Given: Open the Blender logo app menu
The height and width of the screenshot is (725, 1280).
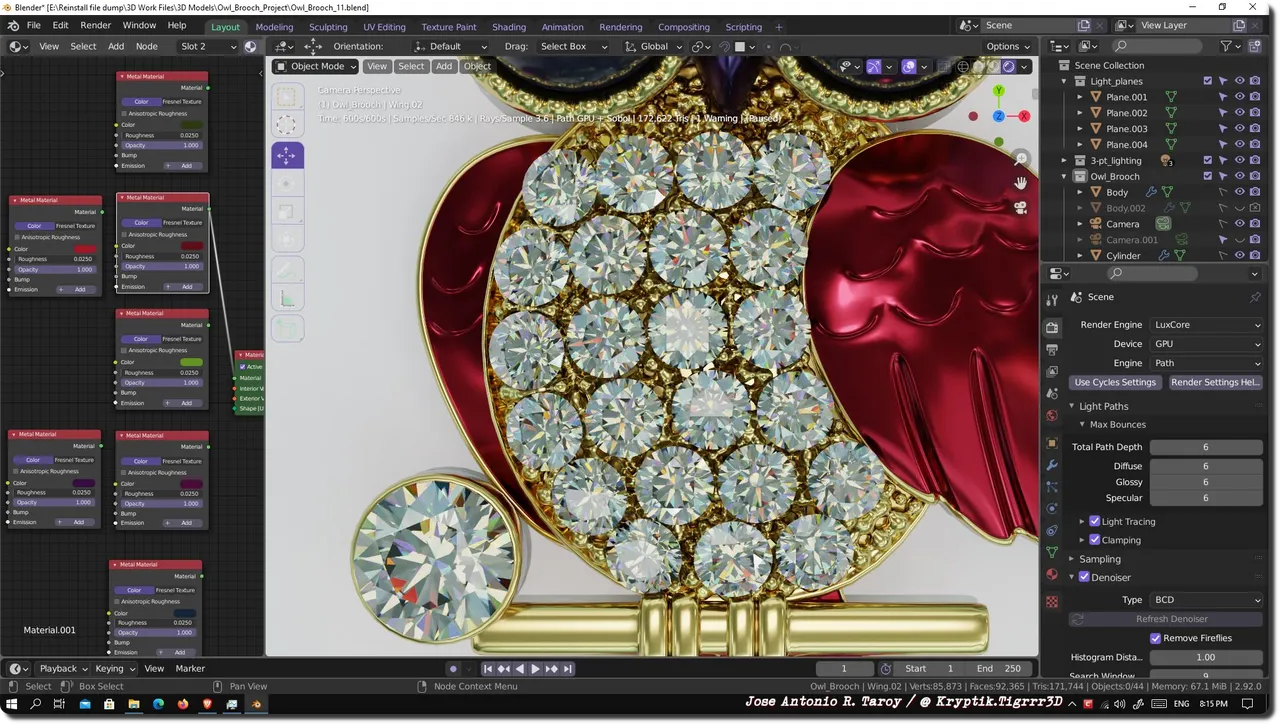Looking at the screenshot, I should pyautogui.click(x=13, y=25).
